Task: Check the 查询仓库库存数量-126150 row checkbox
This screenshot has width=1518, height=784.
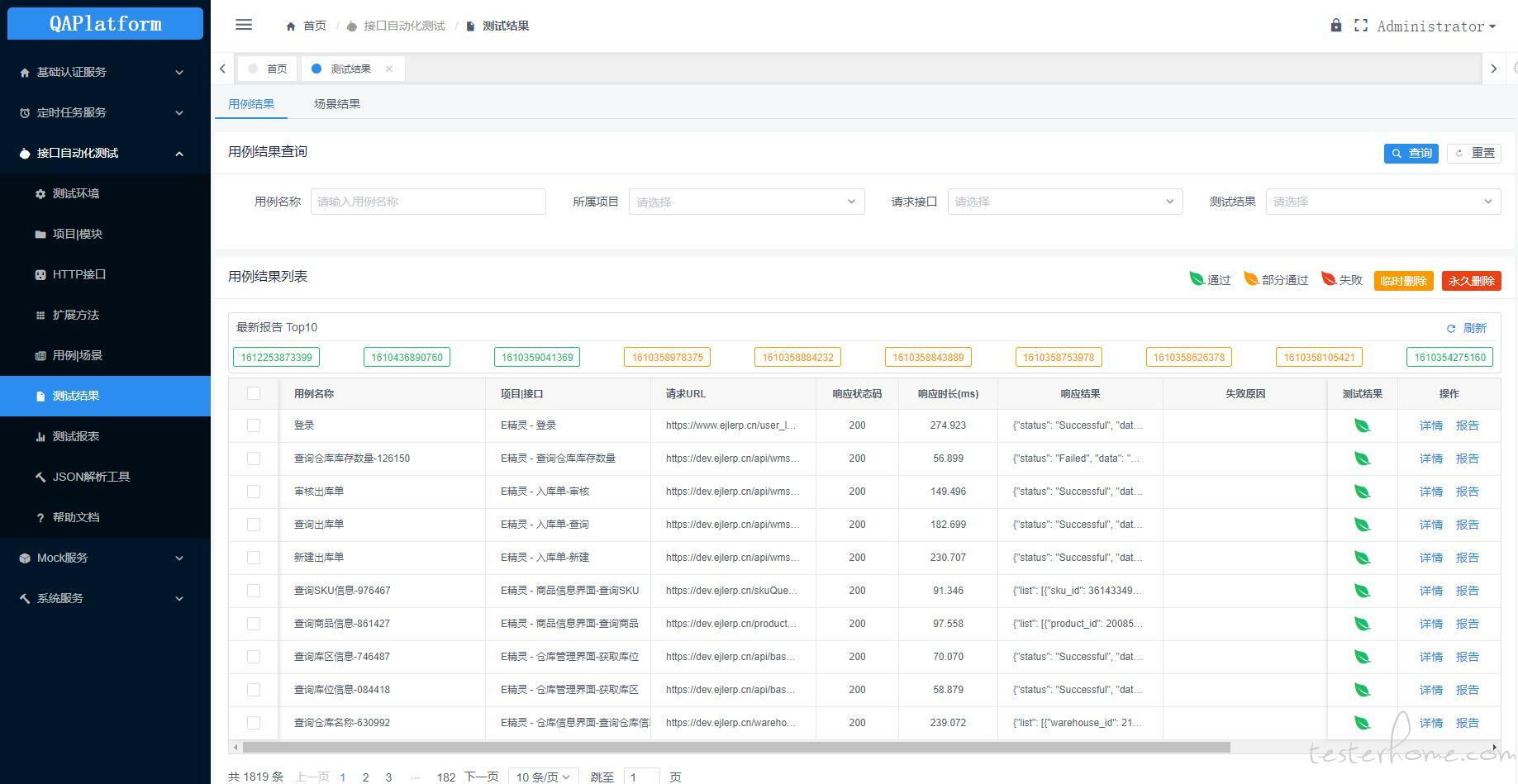Action: click(x=254, y=459)
